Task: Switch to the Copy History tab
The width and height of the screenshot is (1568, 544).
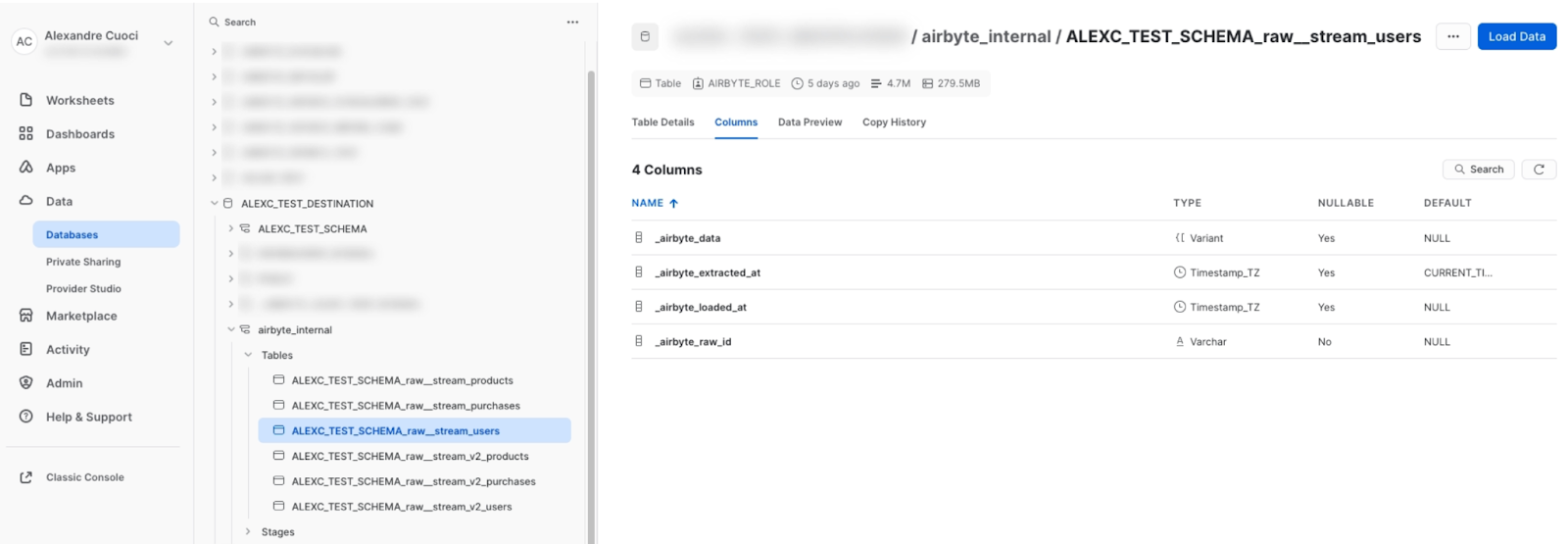Action: click(894, 123)
